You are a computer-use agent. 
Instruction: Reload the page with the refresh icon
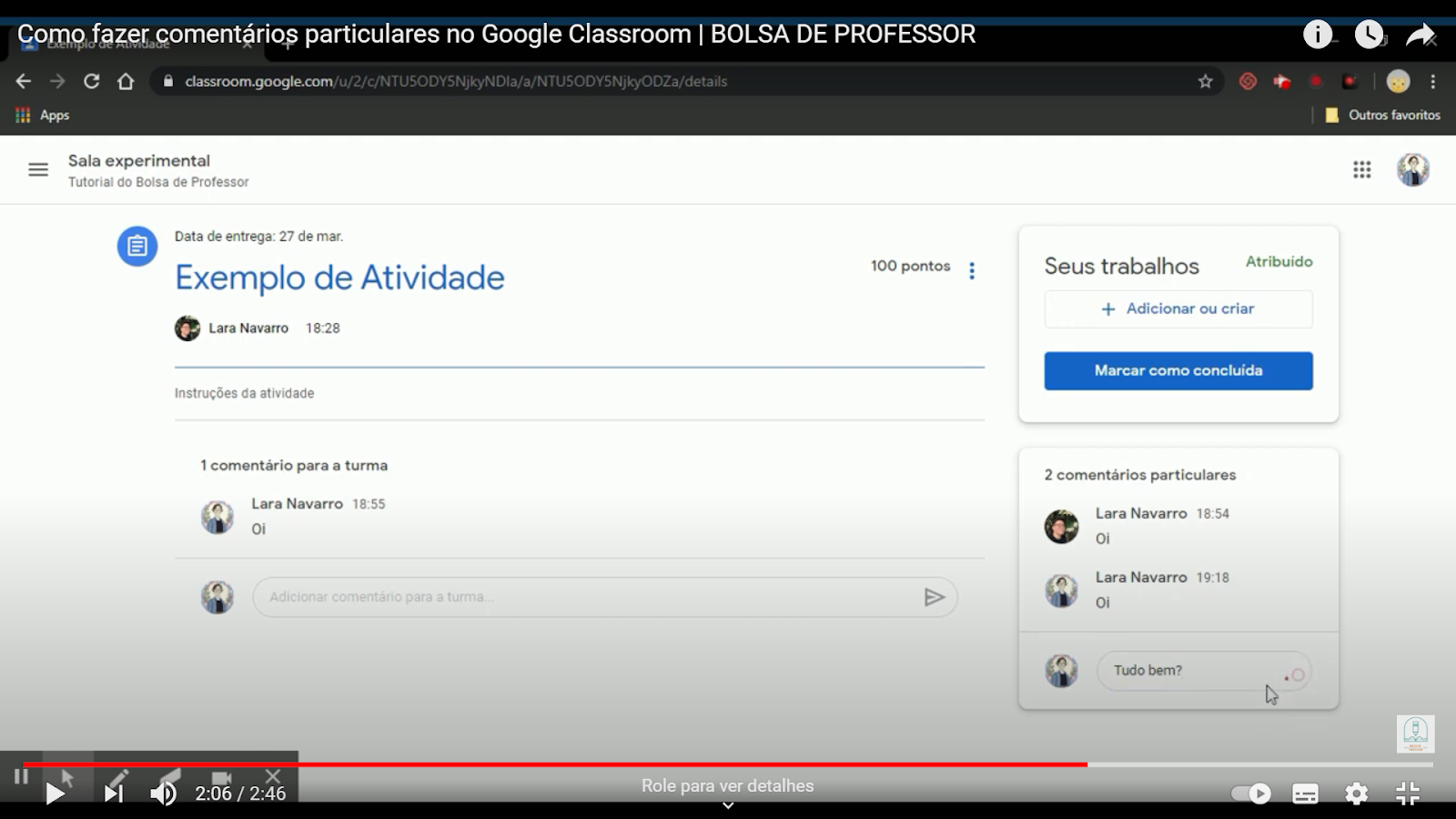[91, 81]
